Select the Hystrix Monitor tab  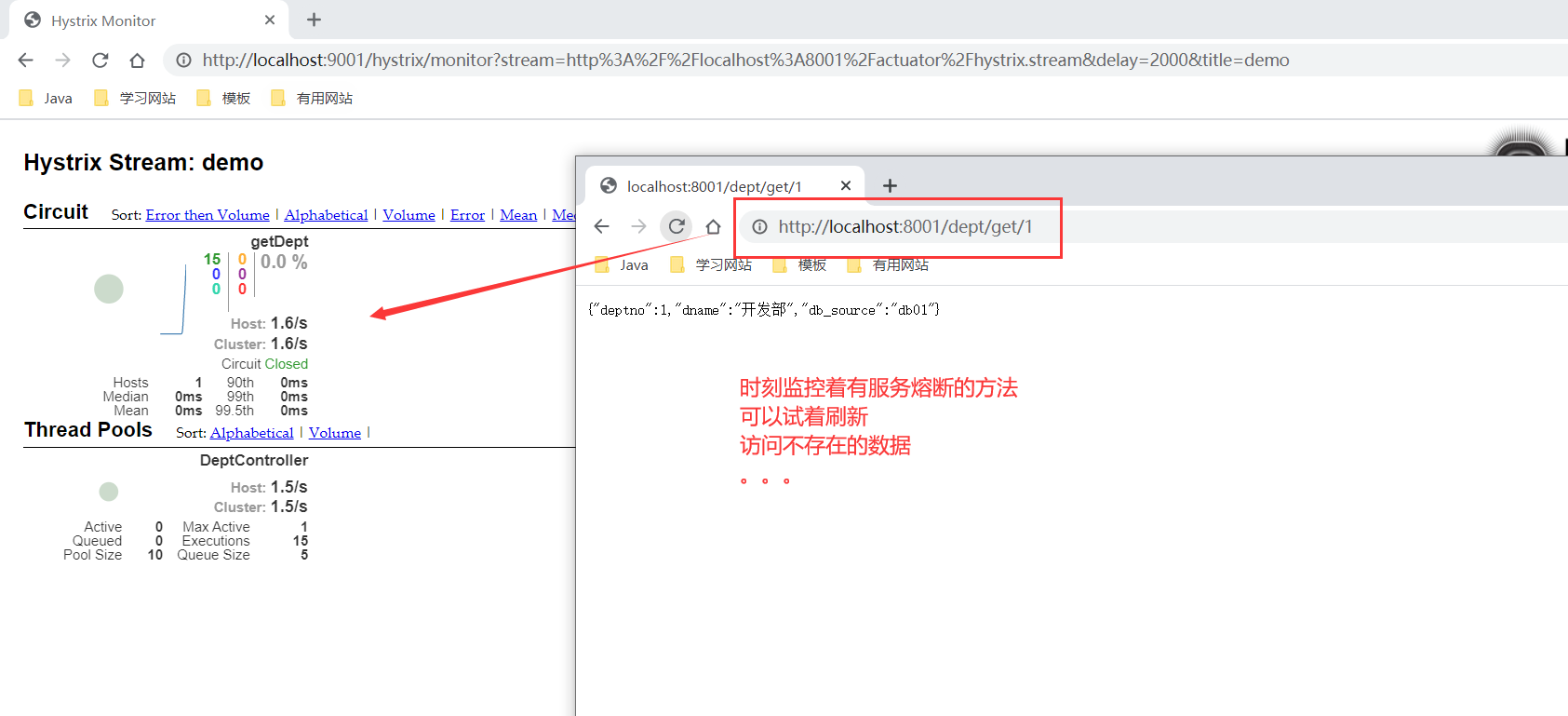149,20
